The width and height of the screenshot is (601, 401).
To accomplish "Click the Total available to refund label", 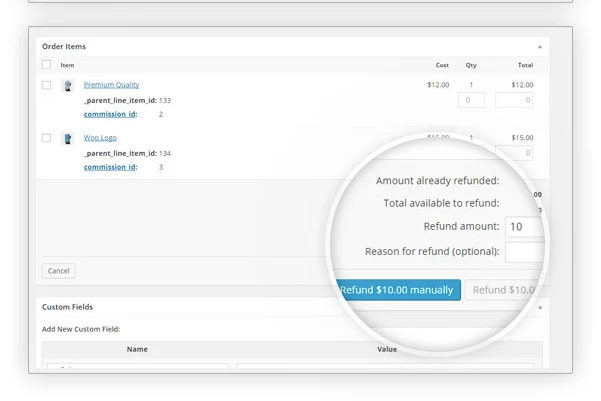I will click(442, 203).
